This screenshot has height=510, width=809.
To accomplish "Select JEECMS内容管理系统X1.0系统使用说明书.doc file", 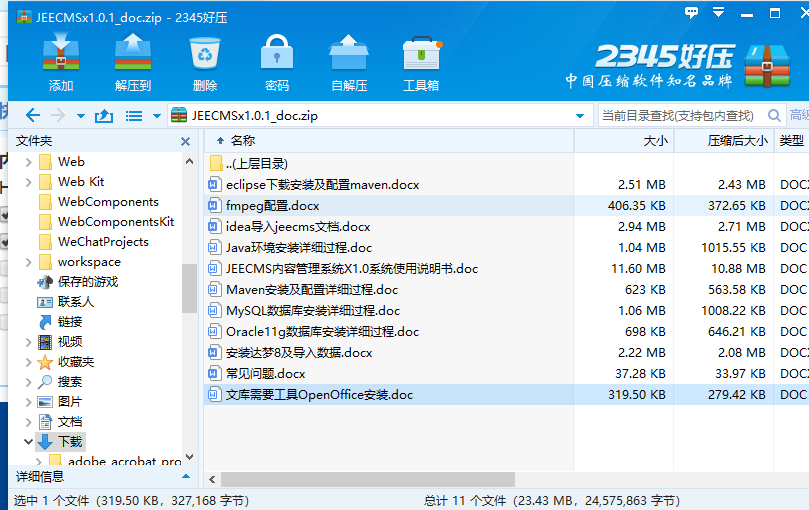I will 352,269.
